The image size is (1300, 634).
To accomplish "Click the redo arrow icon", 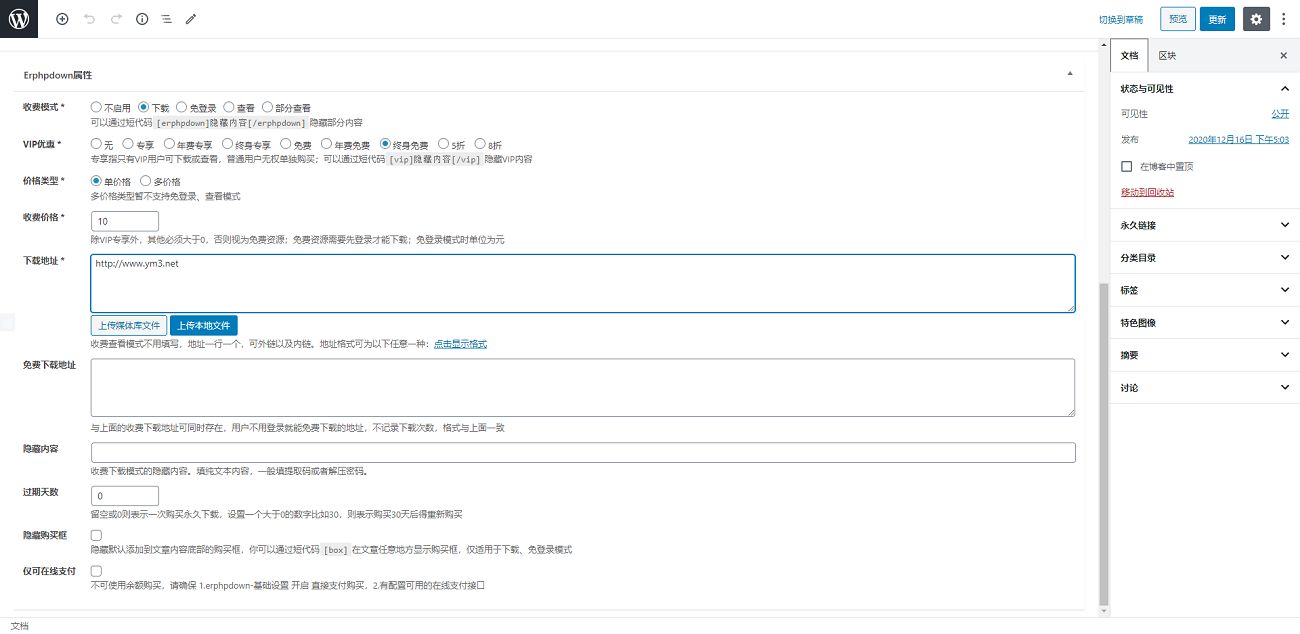I will [x=115, y=19].
